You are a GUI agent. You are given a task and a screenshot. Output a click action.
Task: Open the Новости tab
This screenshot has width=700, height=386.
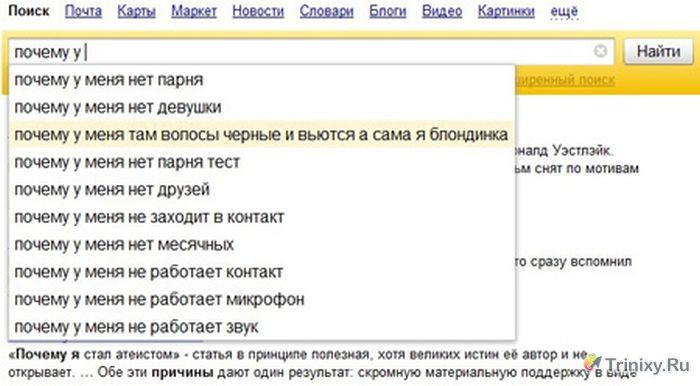pyautogui.click(x=258, y=11)
